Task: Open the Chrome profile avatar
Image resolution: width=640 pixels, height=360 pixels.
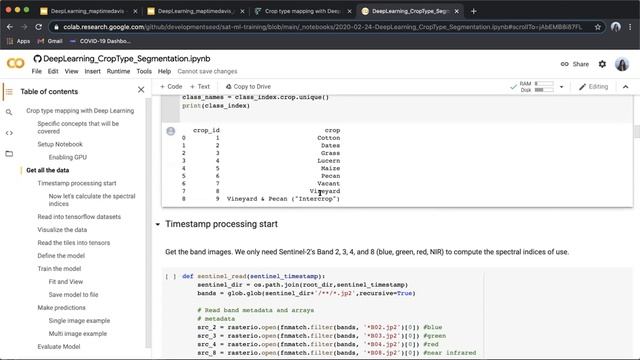Action: (616, 27)
